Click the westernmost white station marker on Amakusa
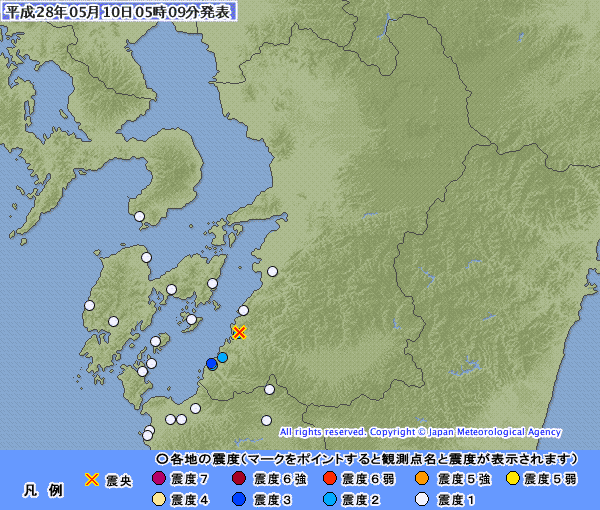Viewport: 600px width, 510px height. (x=90, y=305)
